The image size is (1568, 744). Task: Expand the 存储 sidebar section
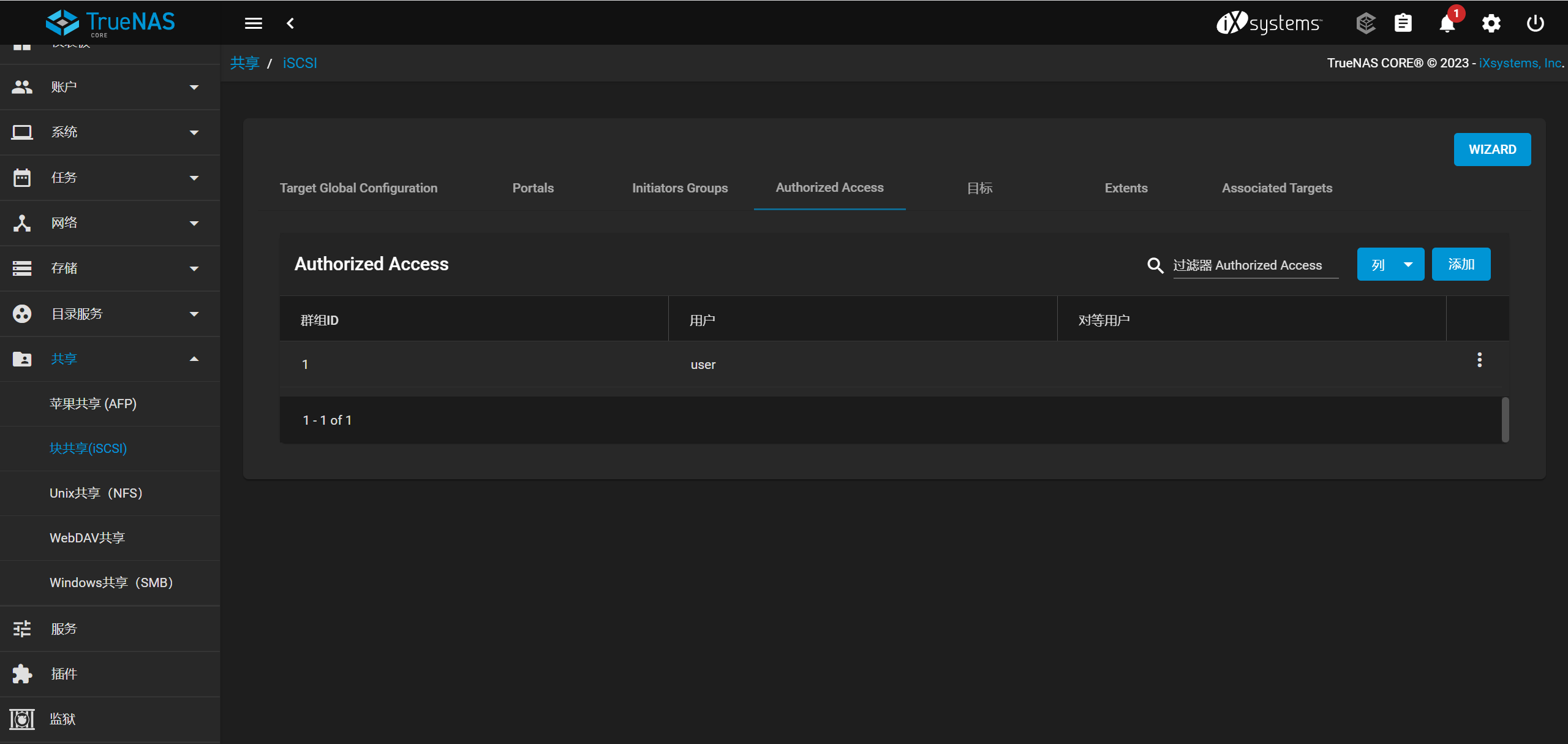[x=109, y=268]
